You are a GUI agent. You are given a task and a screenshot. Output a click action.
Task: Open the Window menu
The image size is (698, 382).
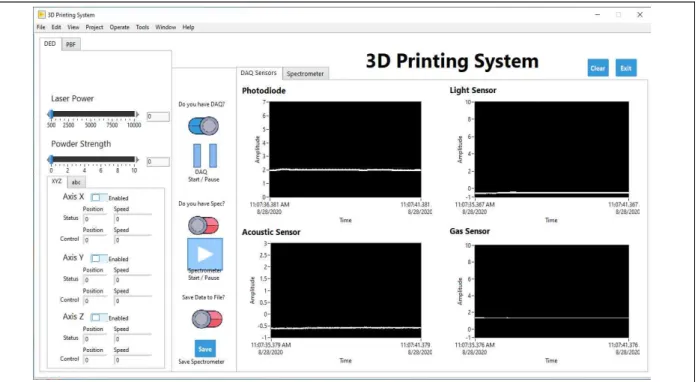(166, 27)
